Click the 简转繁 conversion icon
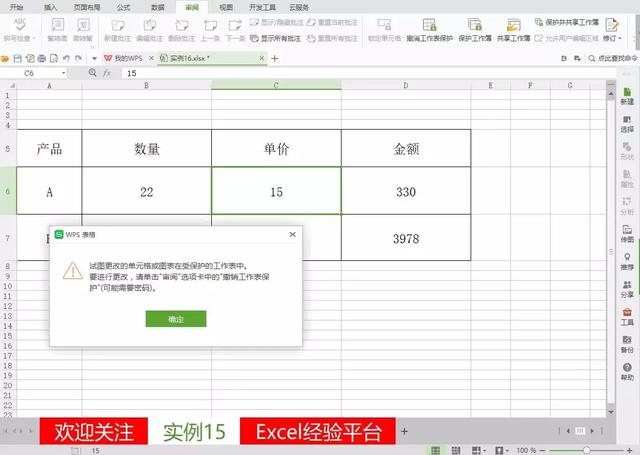The width and height of the screenshot is (640, 455). pyautogui.click(x=83, y=25)
